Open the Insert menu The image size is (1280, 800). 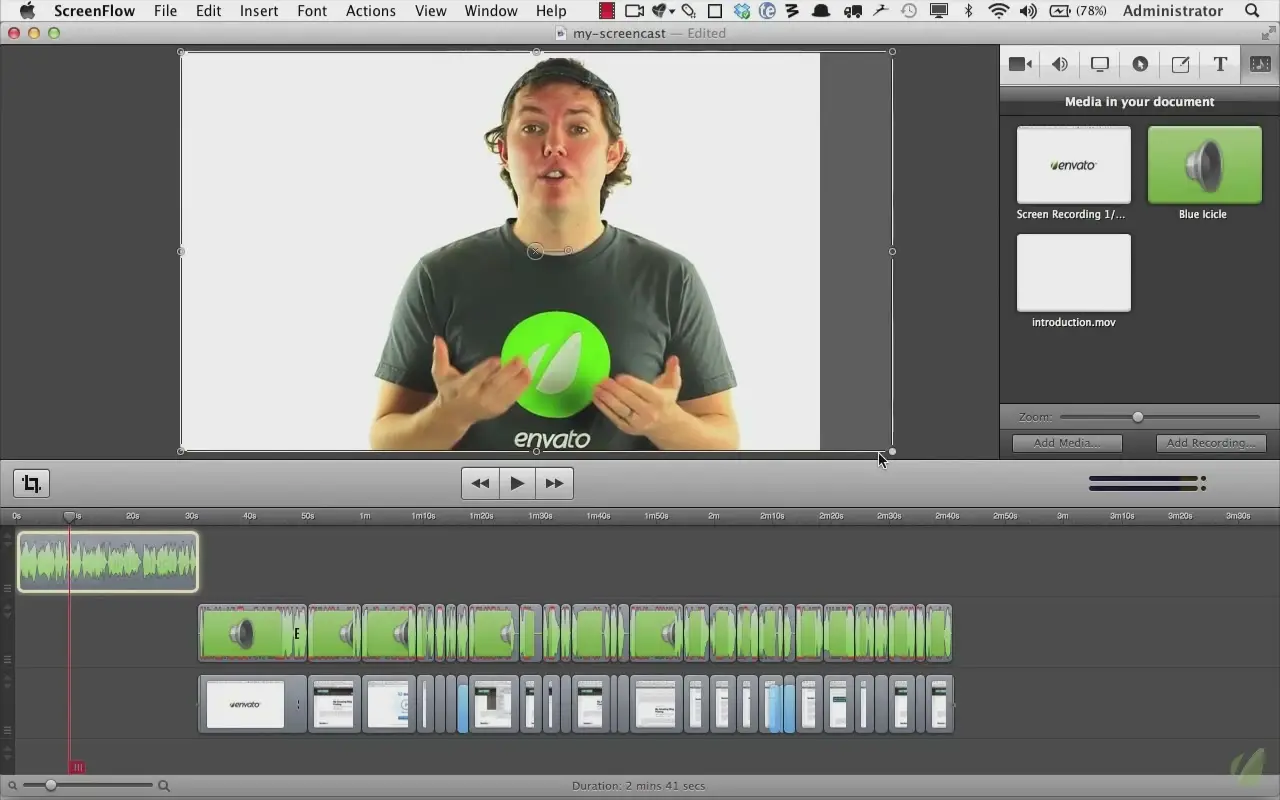coord(259,11)
